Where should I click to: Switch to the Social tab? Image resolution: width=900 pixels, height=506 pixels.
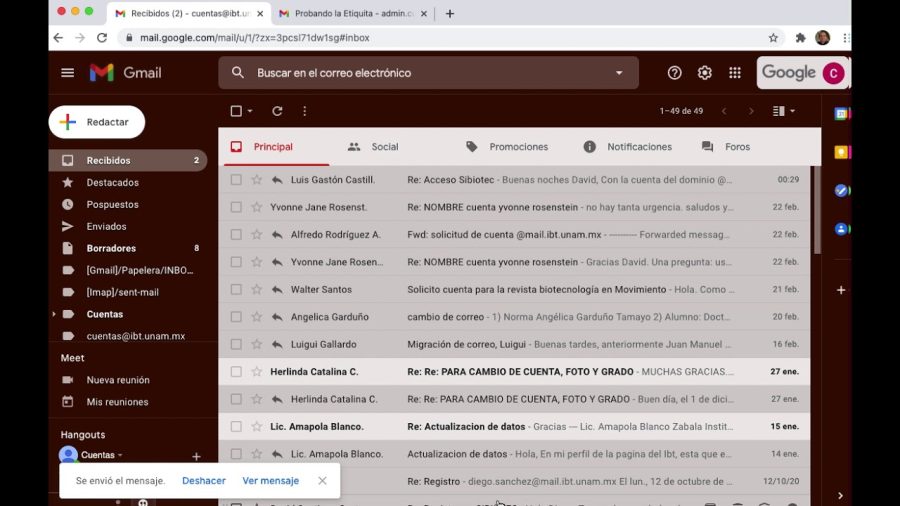click(x=384, y=147)
